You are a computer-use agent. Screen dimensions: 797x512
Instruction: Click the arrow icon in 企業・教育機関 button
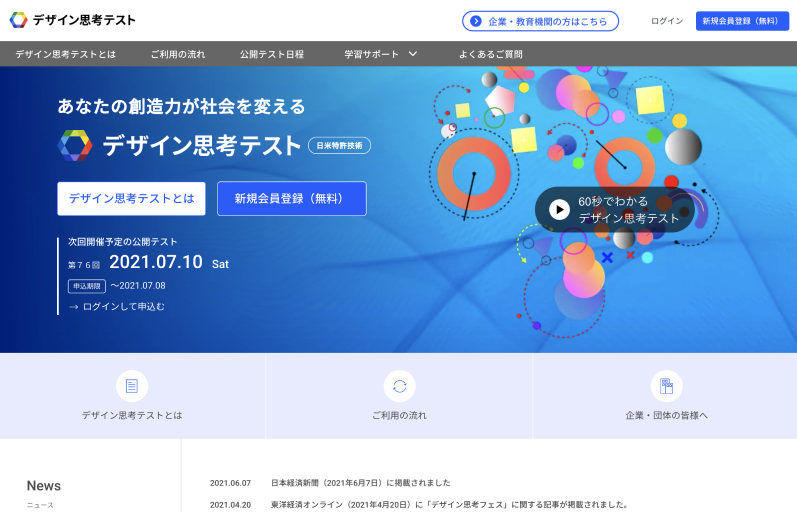[476, 21]
